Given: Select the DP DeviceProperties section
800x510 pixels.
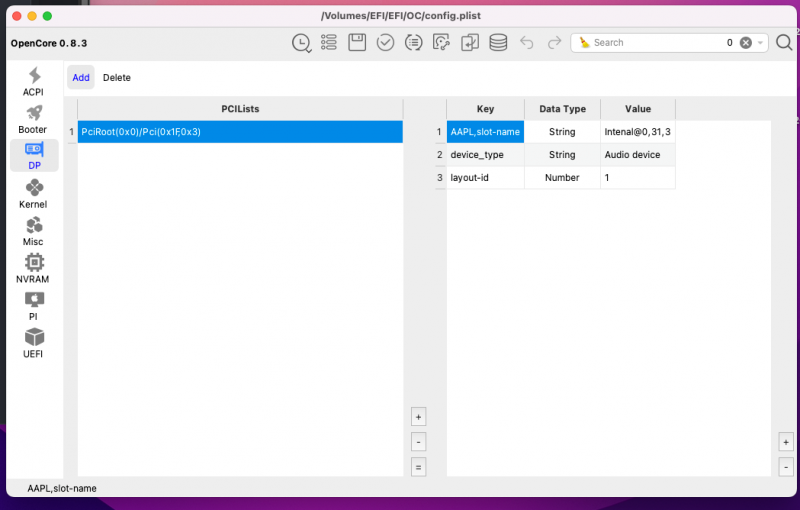Looking at the screenshot, I should (34, 156).
